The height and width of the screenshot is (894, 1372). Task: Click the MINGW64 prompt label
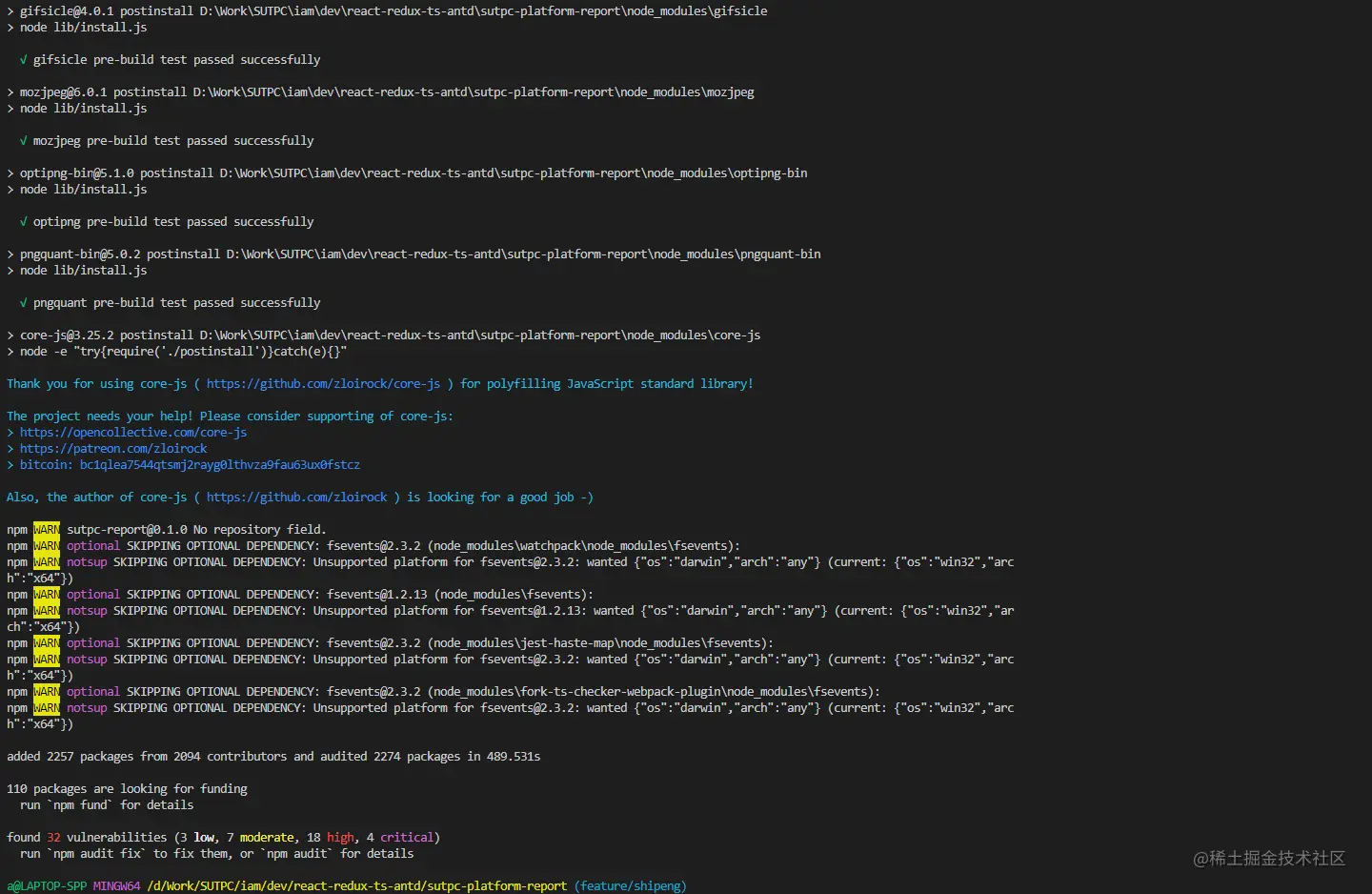click(x=116, y=886)
